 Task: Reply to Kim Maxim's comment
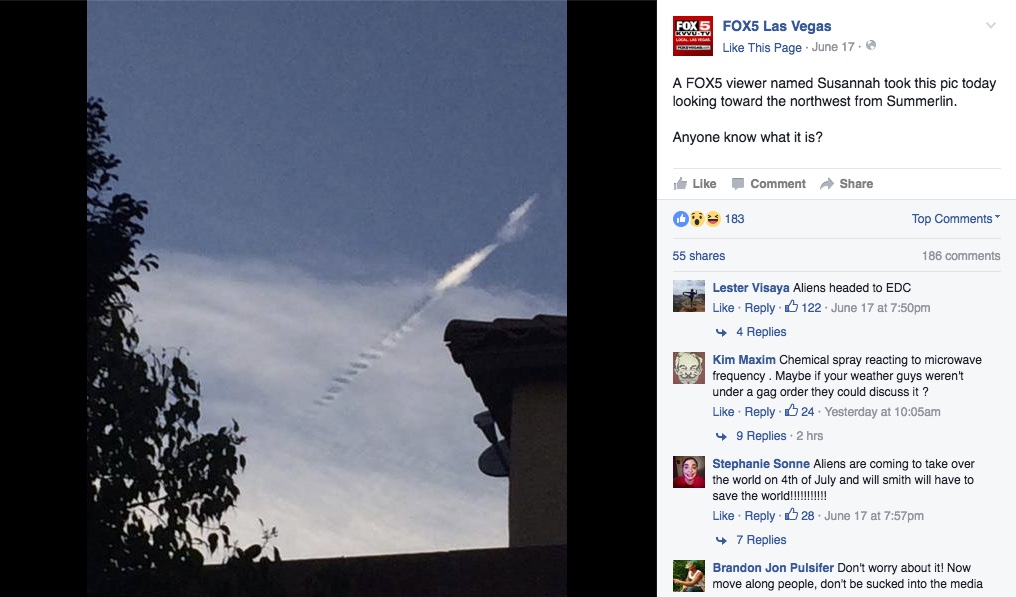pyautogui.click(x=759, y=412)
